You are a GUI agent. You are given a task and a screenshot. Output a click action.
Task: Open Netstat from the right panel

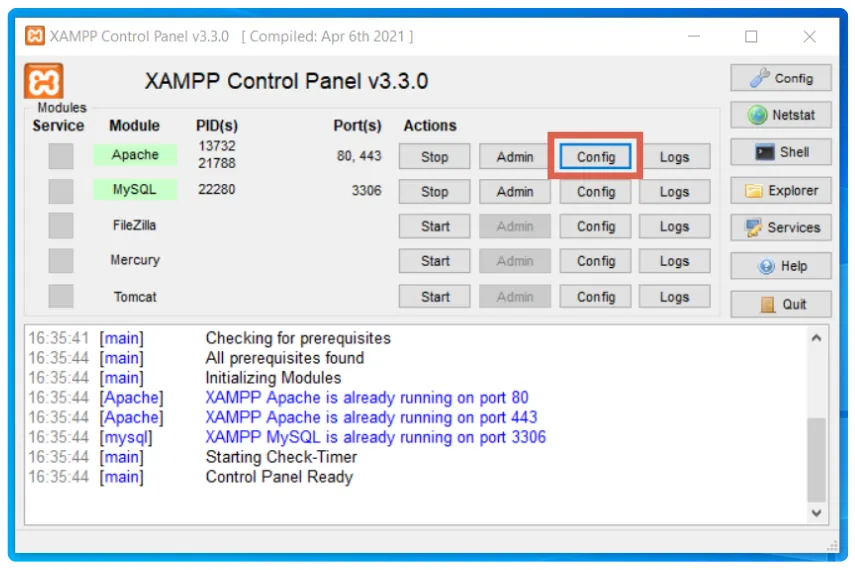(x=781, y=115)
